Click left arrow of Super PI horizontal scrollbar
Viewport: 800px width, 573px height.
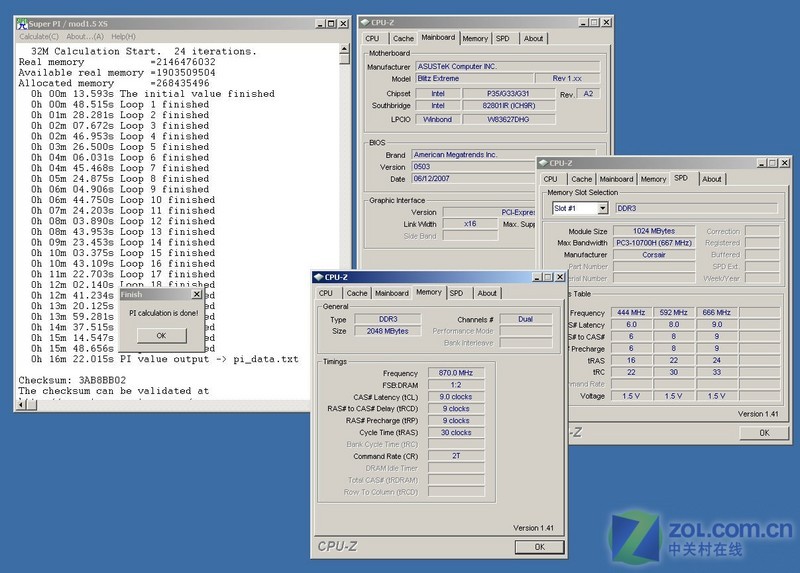pos(21,405)
